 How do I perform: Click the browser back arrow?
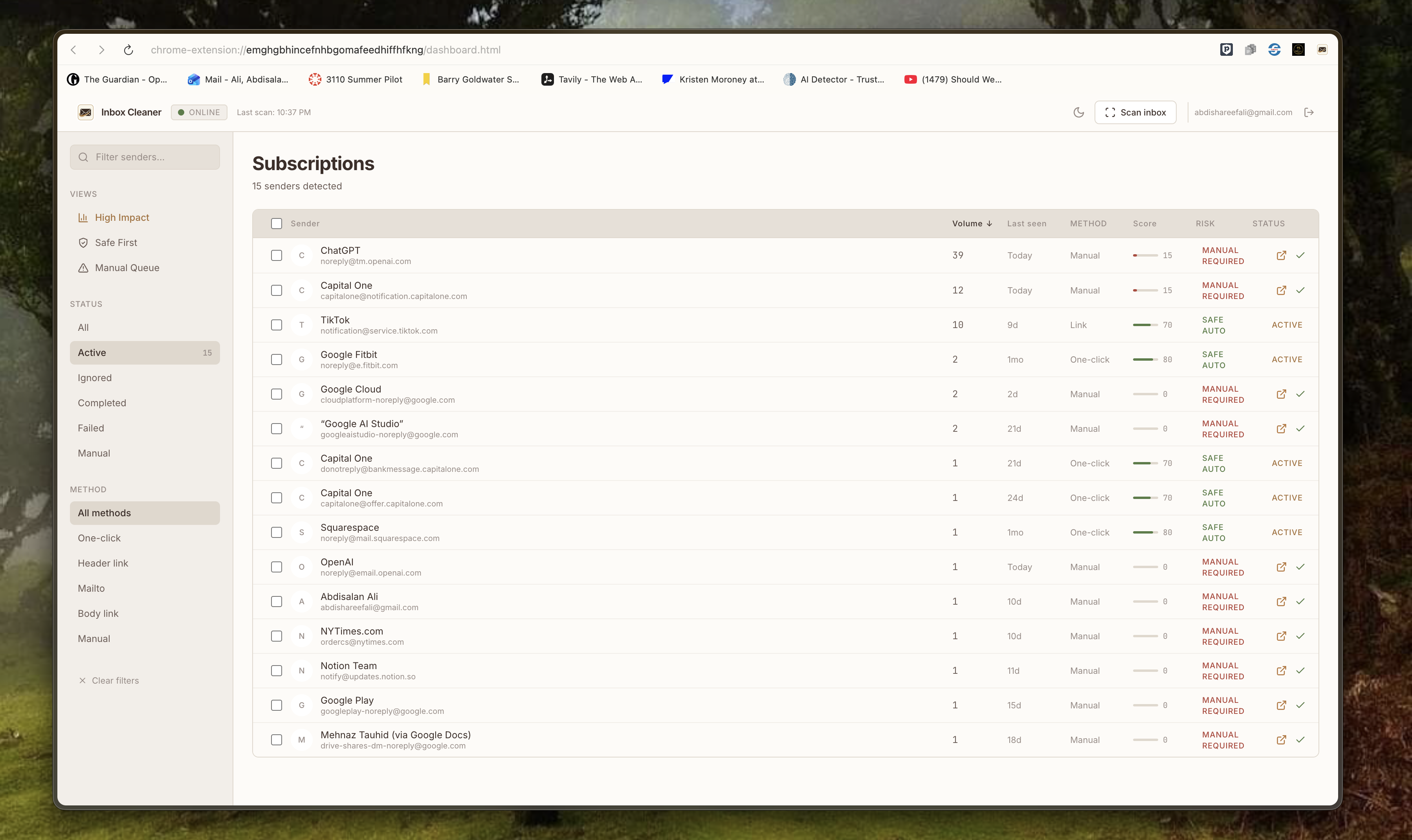tap(74, 50)
